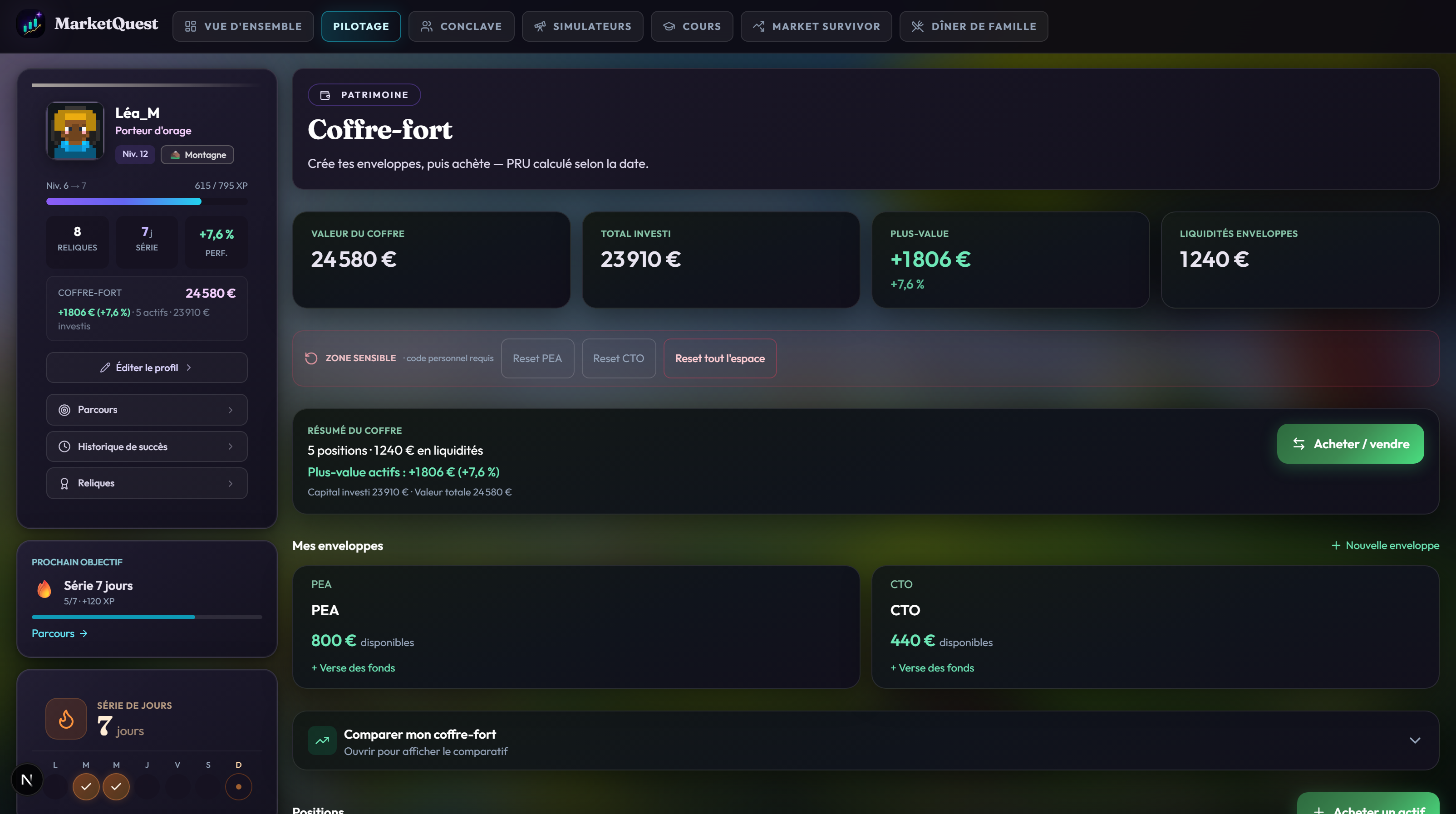Toggle the second M day checkmark circle

[x=116, y=786]
